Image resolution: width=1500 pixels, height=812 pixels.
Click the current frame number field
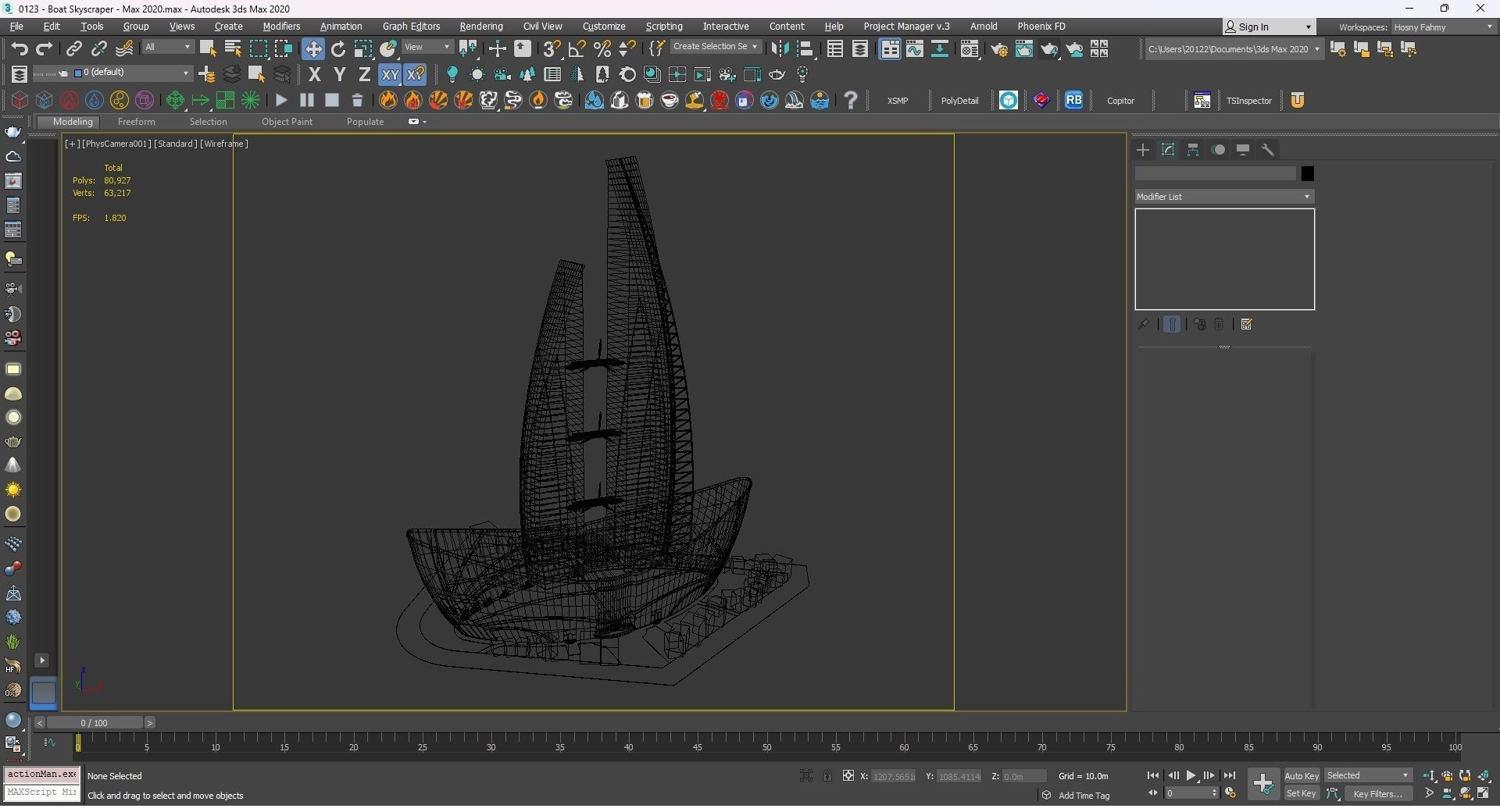pos(1189,794)
